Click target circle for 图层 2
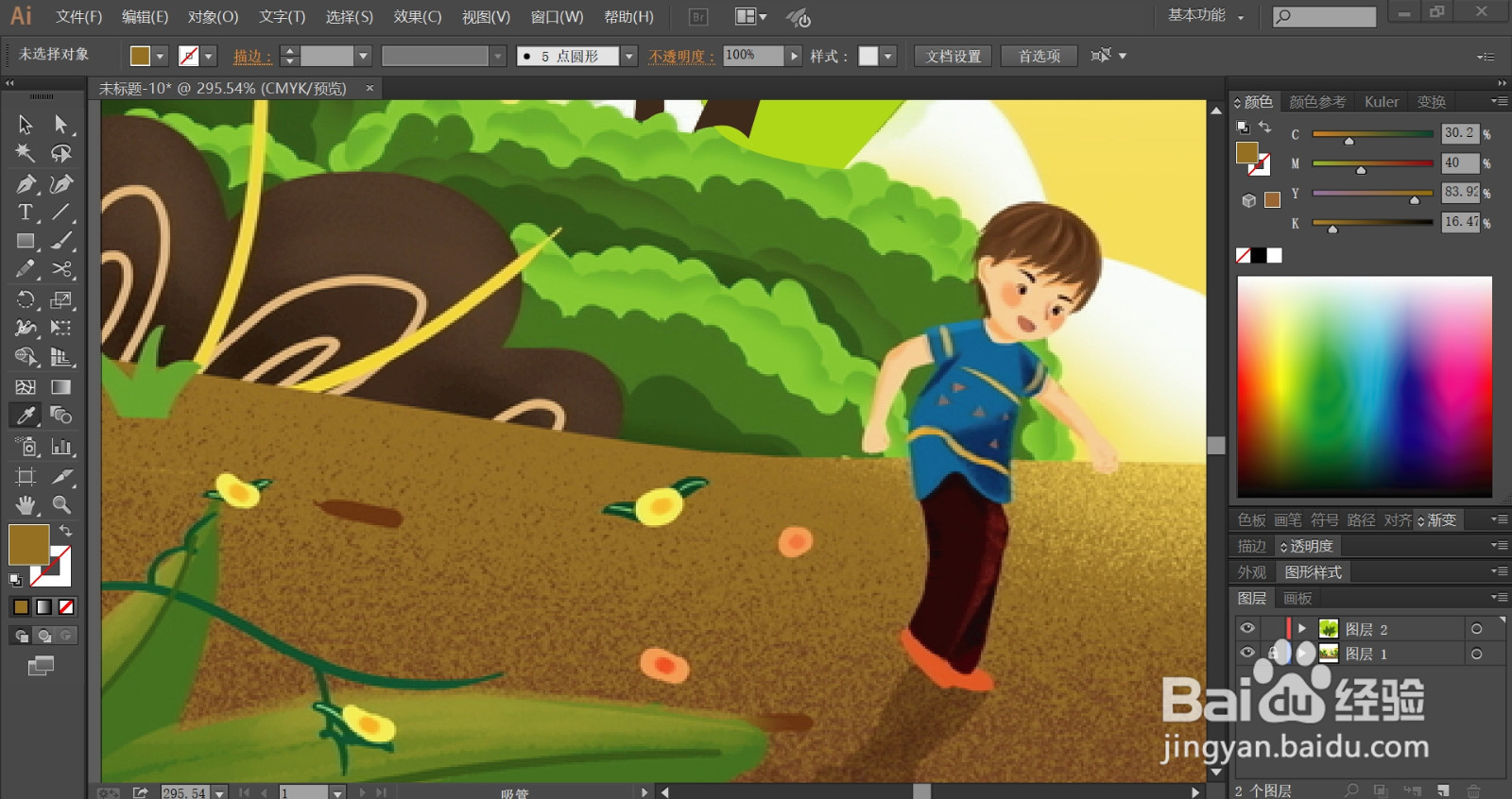 1476,629
